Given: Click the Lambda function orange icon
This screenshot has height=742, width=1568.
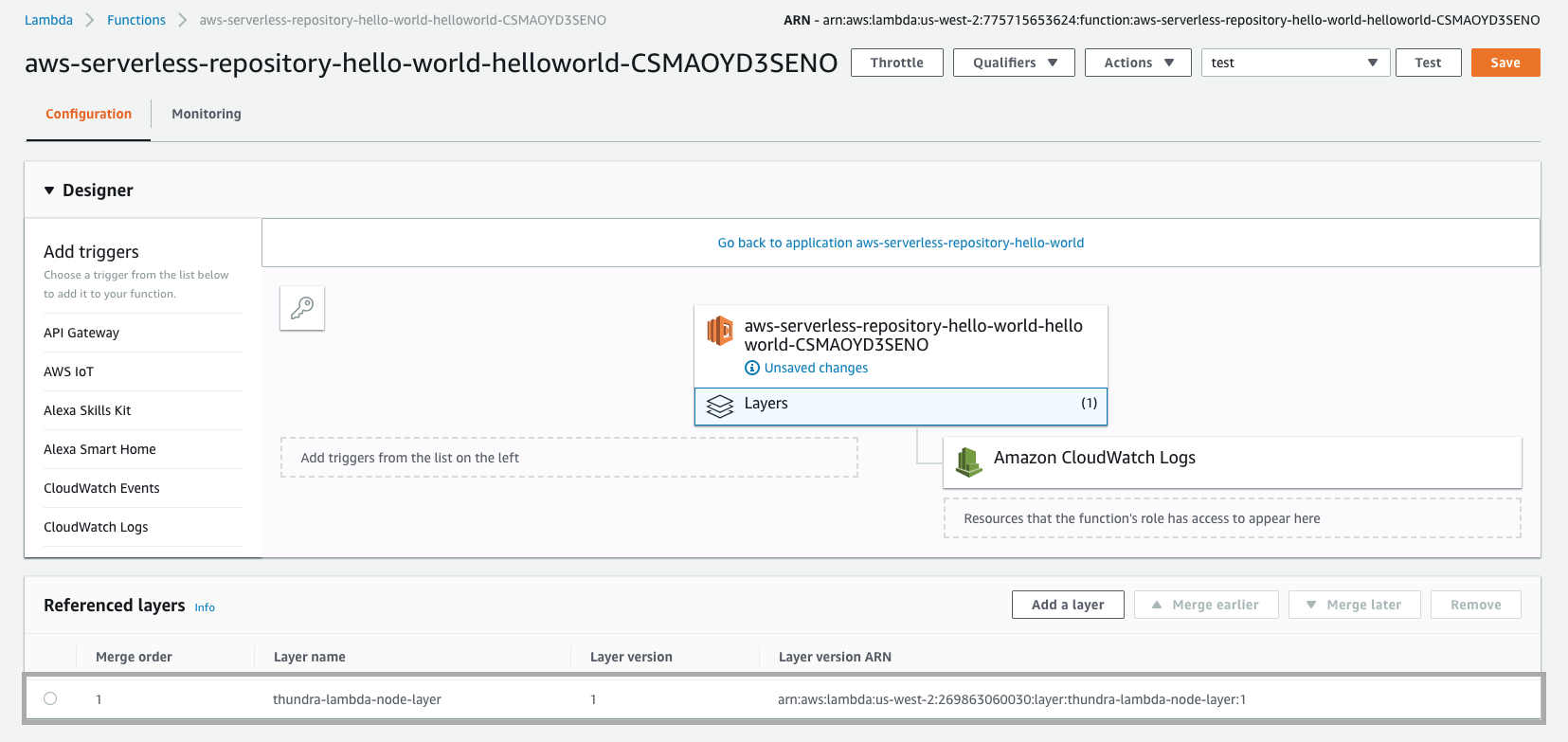Looking at the screenshot, I should [x=720, y=331].
